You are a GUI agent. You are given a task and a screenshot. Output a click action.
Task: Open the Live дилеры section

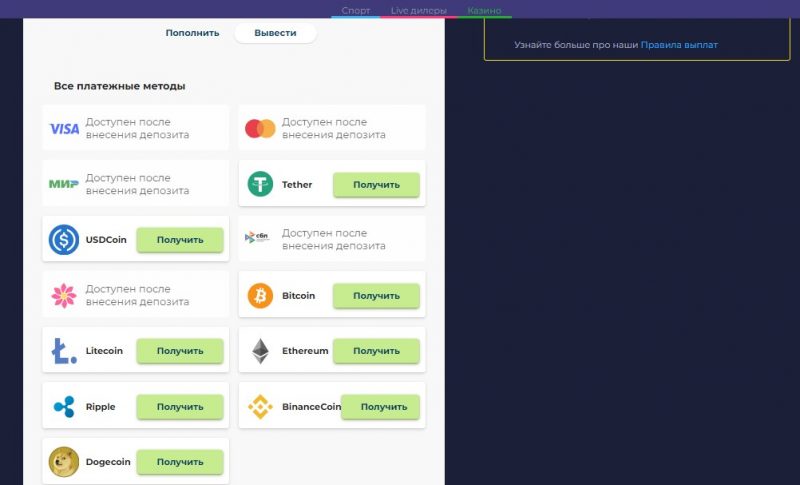(418, 10)
